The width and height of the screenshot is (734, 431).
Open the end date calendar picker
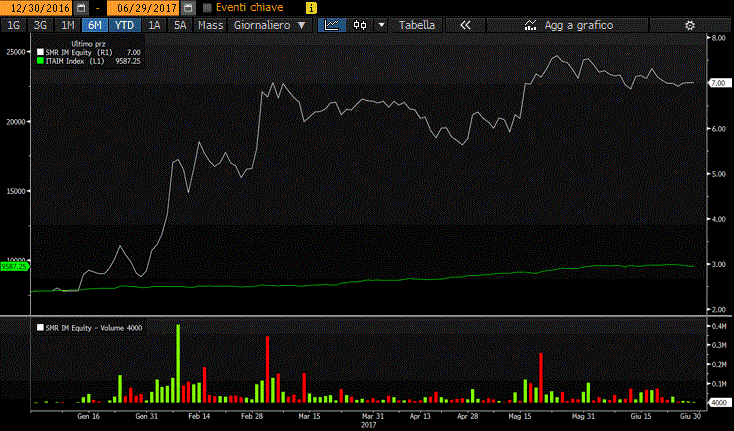[187, 7]
